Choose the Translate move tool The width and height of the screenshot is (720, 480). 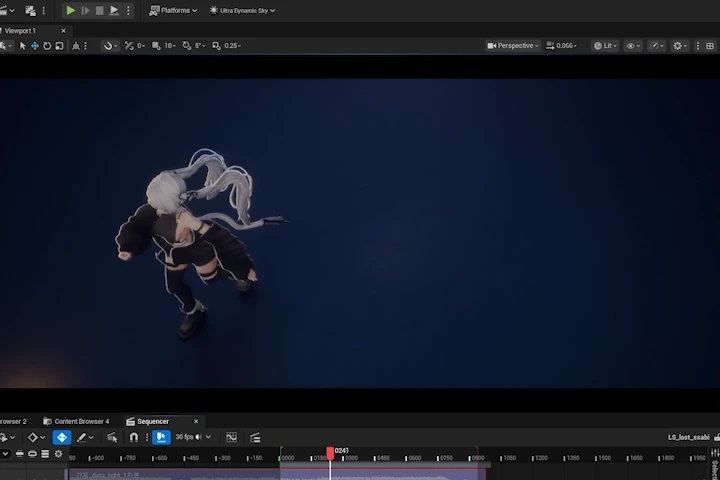(35, 46)
